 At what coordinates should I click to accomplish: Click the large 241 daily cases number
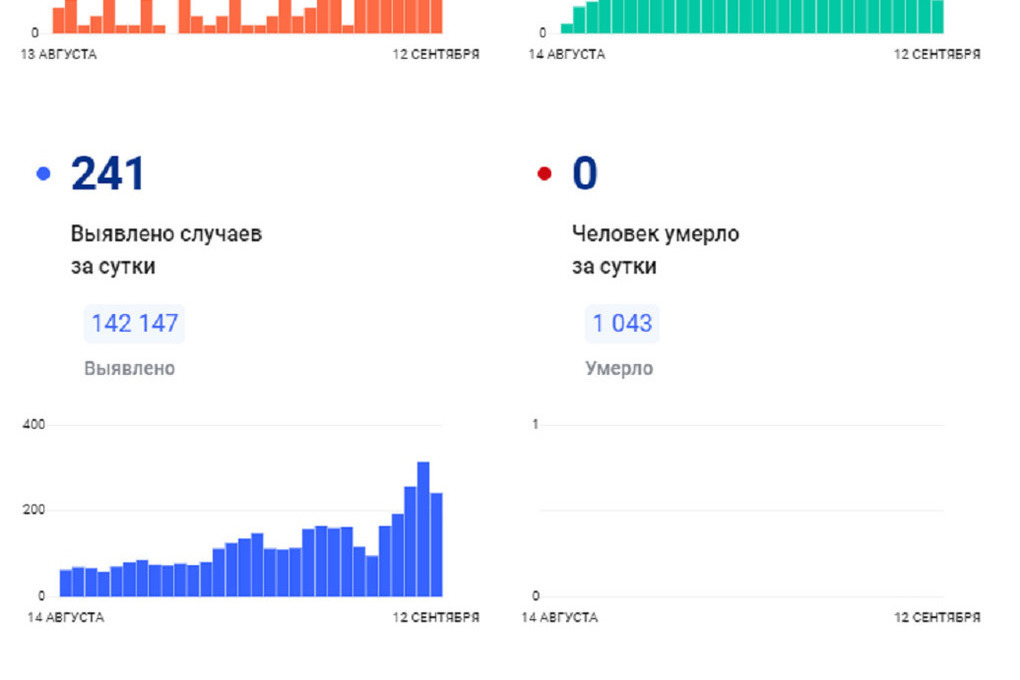(107, 174)
